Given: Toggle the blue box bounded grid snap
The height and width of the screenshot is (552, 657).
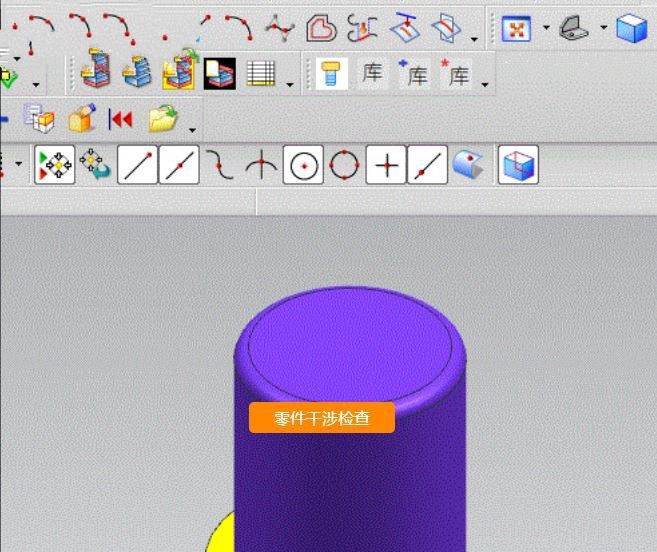Looking at the screenshot, I should click(x=518, y=165).
